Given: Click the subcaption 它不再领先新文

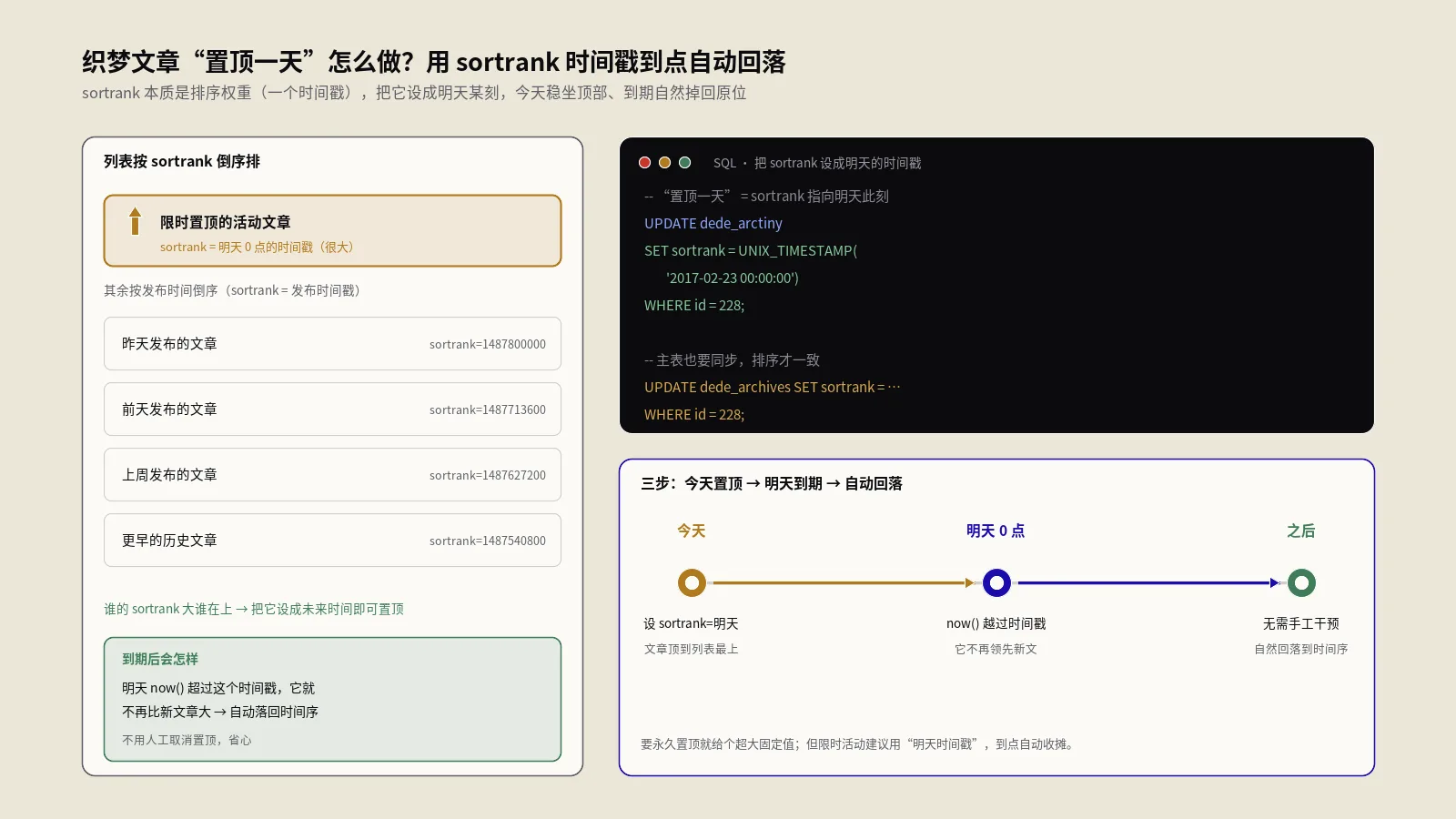Looking at the screenshot, I should 996,649.
